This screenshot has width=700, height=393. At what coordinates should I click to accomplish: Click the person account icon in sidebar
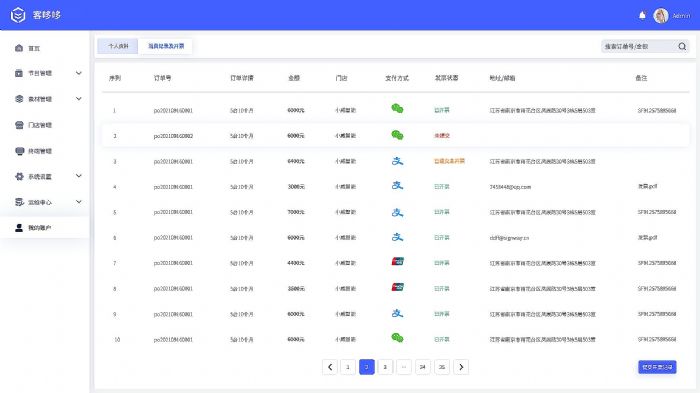(19, 228)
